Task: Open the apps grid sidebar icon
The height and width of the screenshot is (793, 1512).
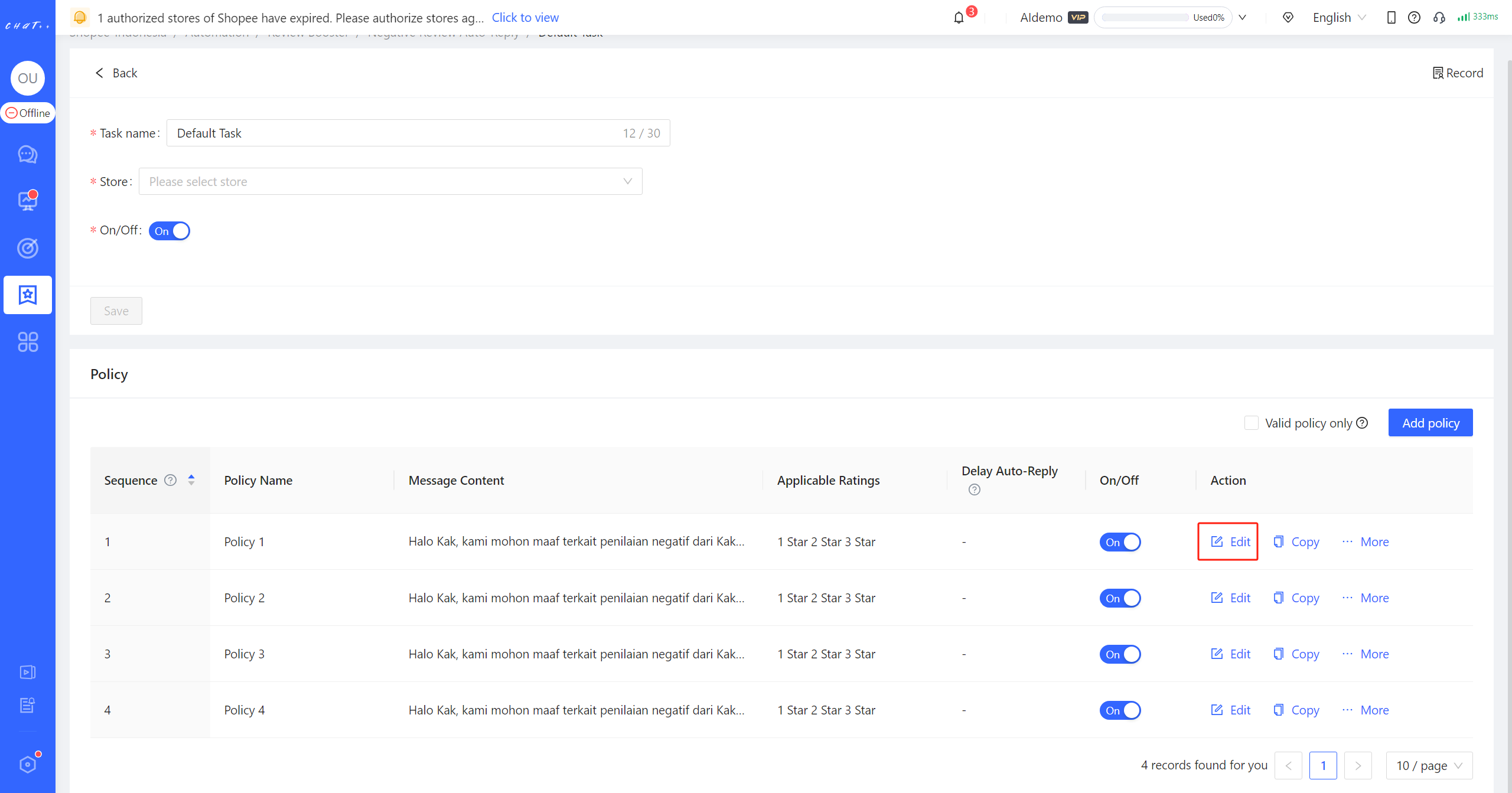Action: [x=28, y=342]
